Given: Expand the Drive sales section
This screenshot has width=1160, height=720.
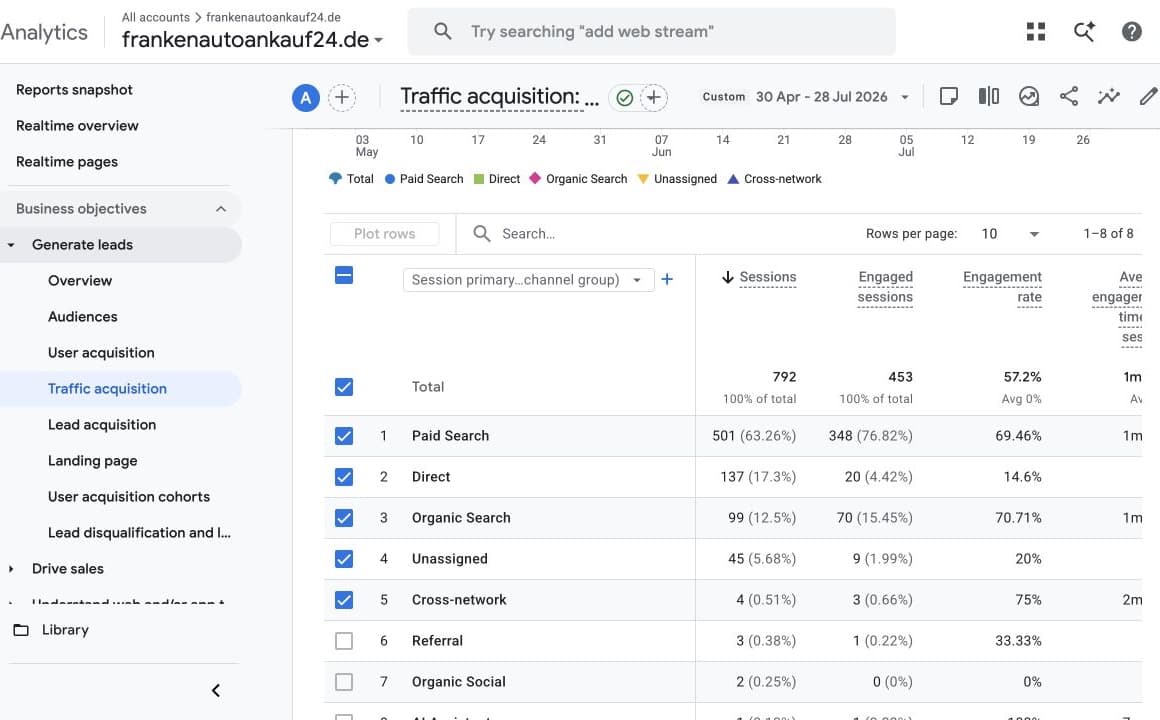Looking at the screenshot, I should pyautogui.click(x=11, y=569).
